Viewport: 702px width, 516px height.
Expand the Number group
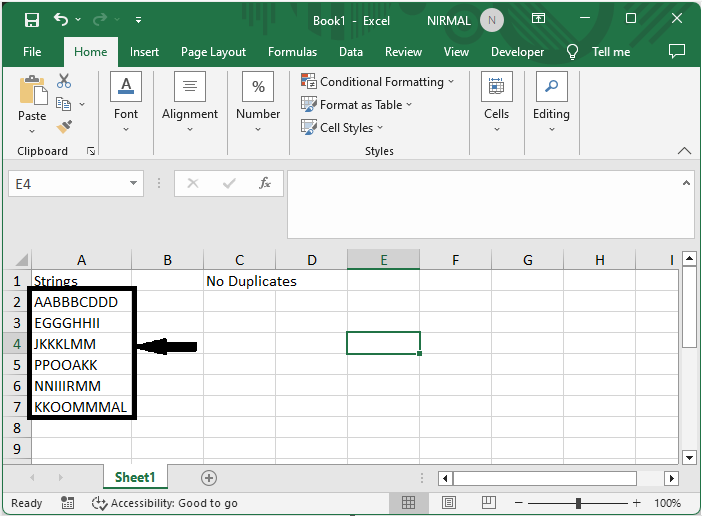[258, 102]
